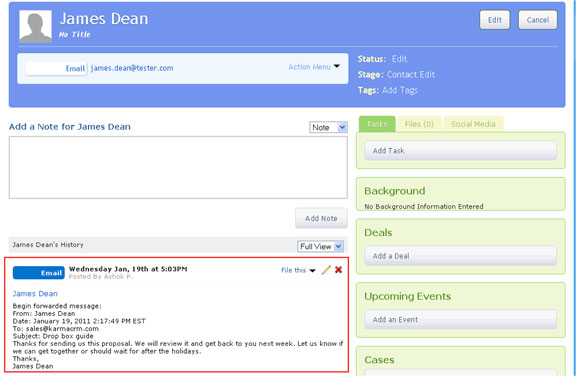Delete email entry with red X icon

pos(338,270)
